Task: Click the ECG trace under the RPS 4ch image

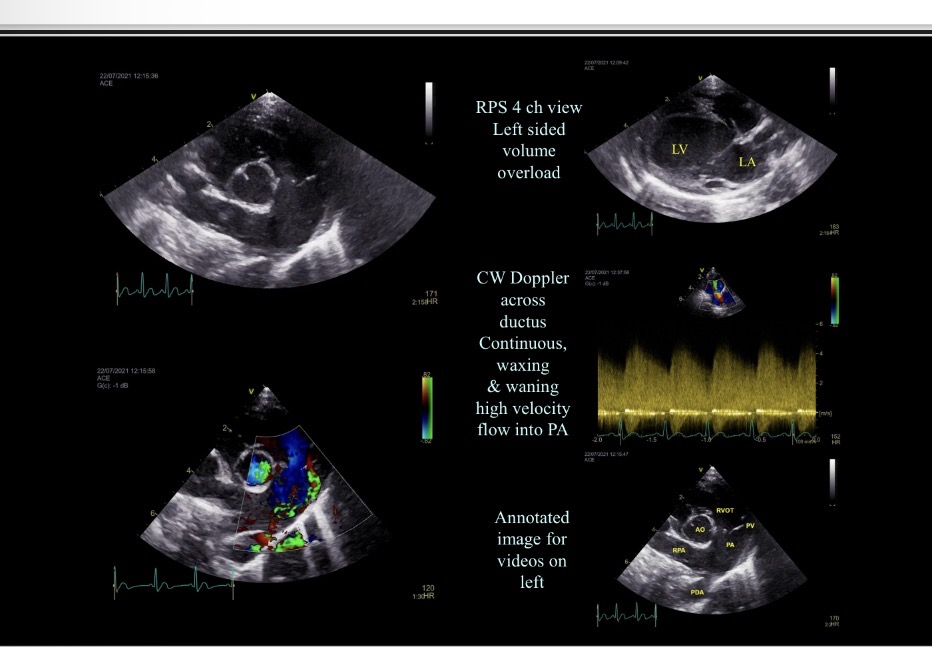Action: 625,223
